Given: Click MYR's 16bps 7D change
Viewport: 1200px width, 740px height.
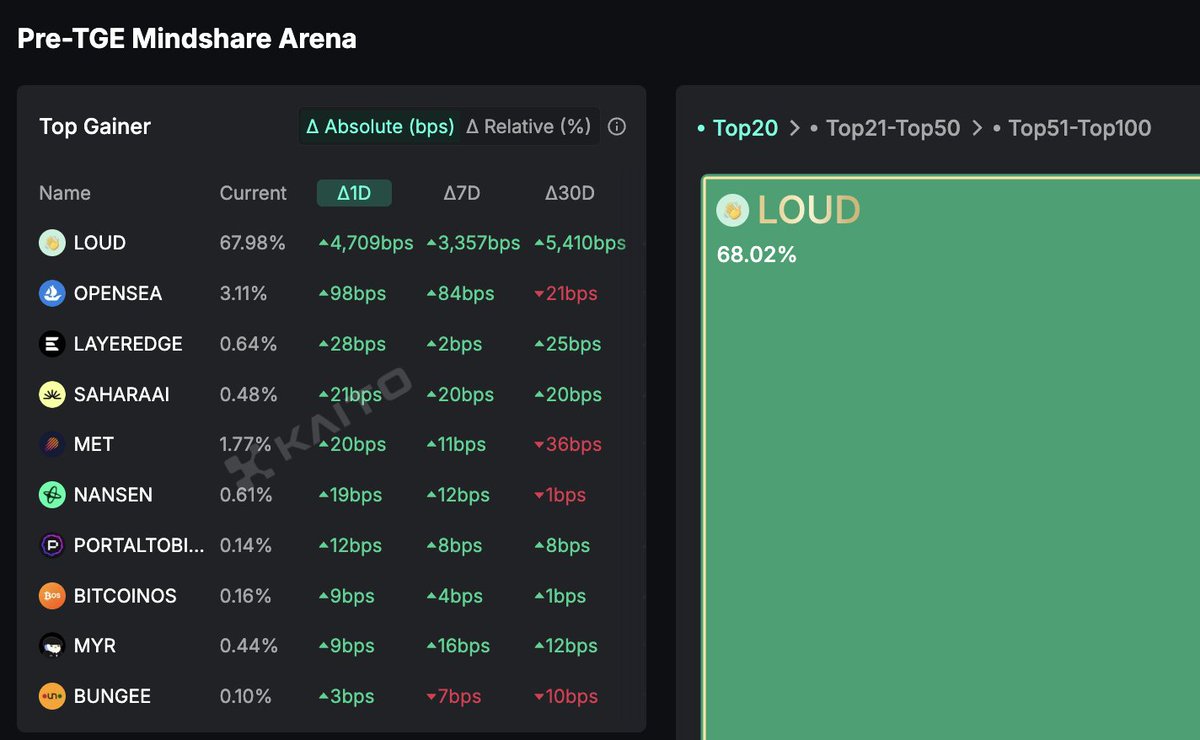Looking at the screenshot, I should coord(459,646).
